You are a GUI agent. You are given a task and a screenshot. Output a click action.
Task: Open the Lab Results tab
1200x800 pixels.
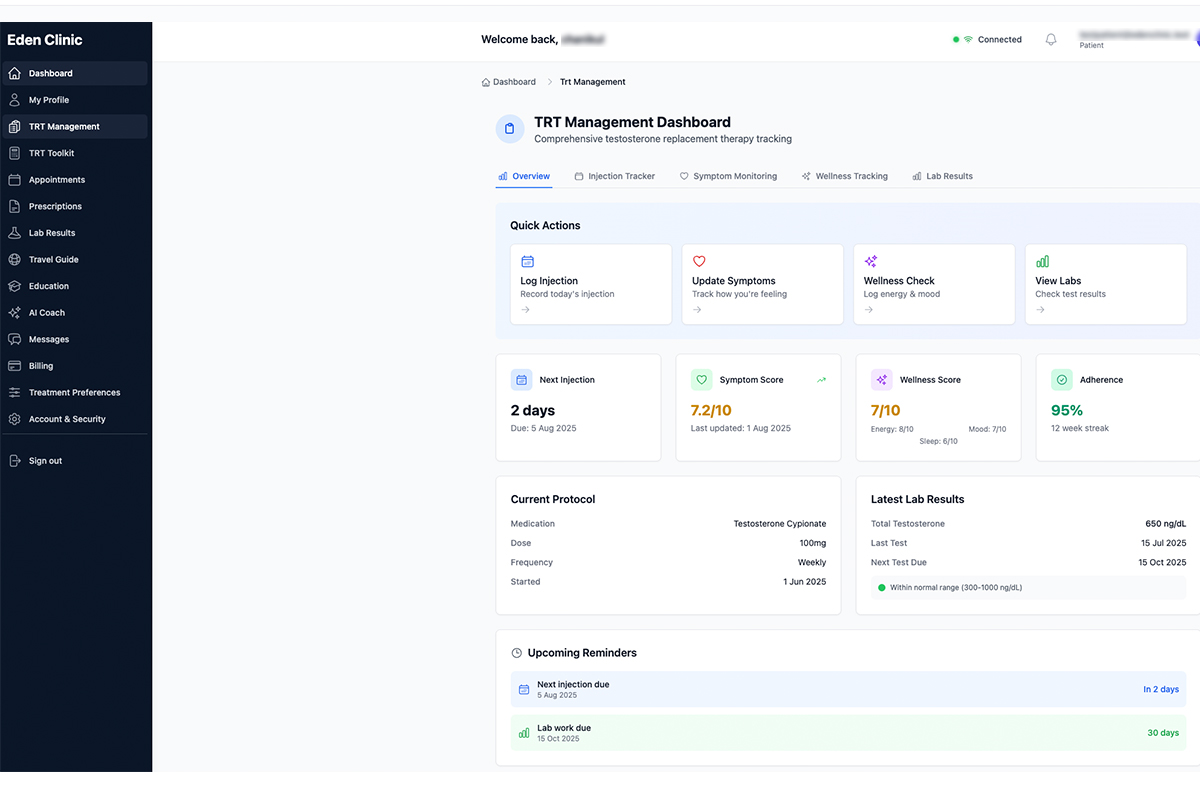[942, 176]
